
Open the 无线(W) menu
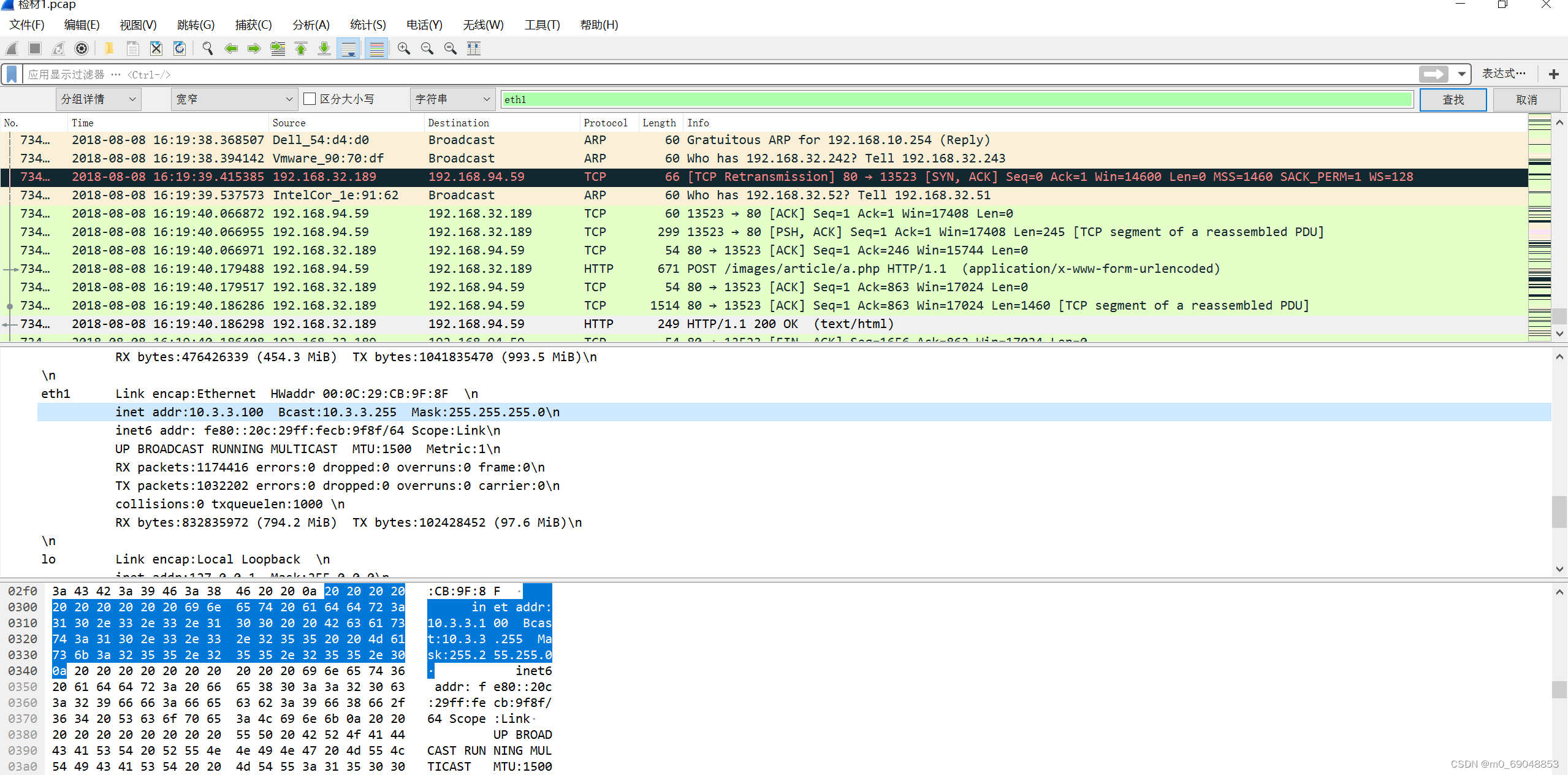tap(483, 25)
